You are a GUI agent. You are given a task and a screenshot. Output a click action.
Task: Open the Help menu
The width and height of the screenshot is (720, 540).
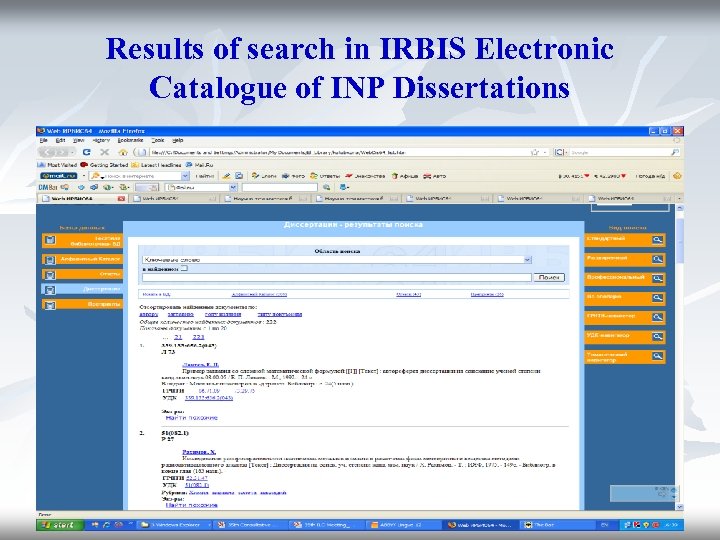pos(178,141)
